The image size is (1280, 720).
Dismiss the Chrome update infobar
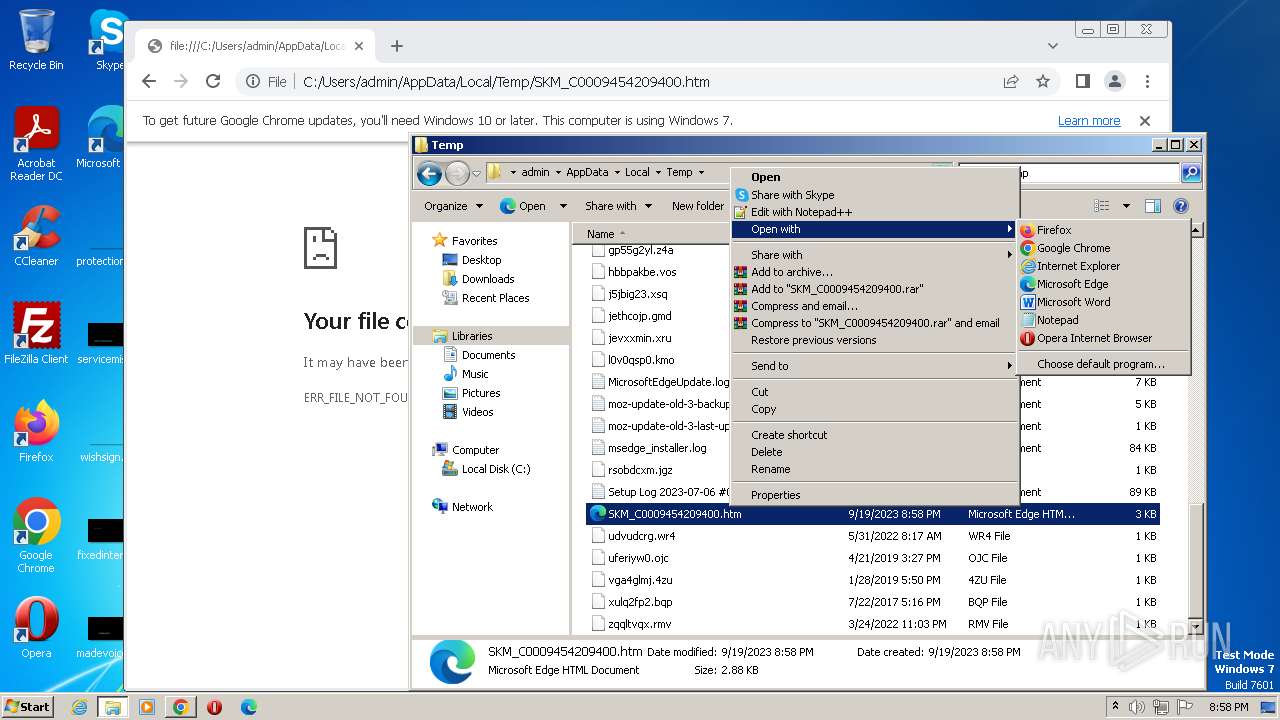pyautogui.click(x=1145, y=121)
